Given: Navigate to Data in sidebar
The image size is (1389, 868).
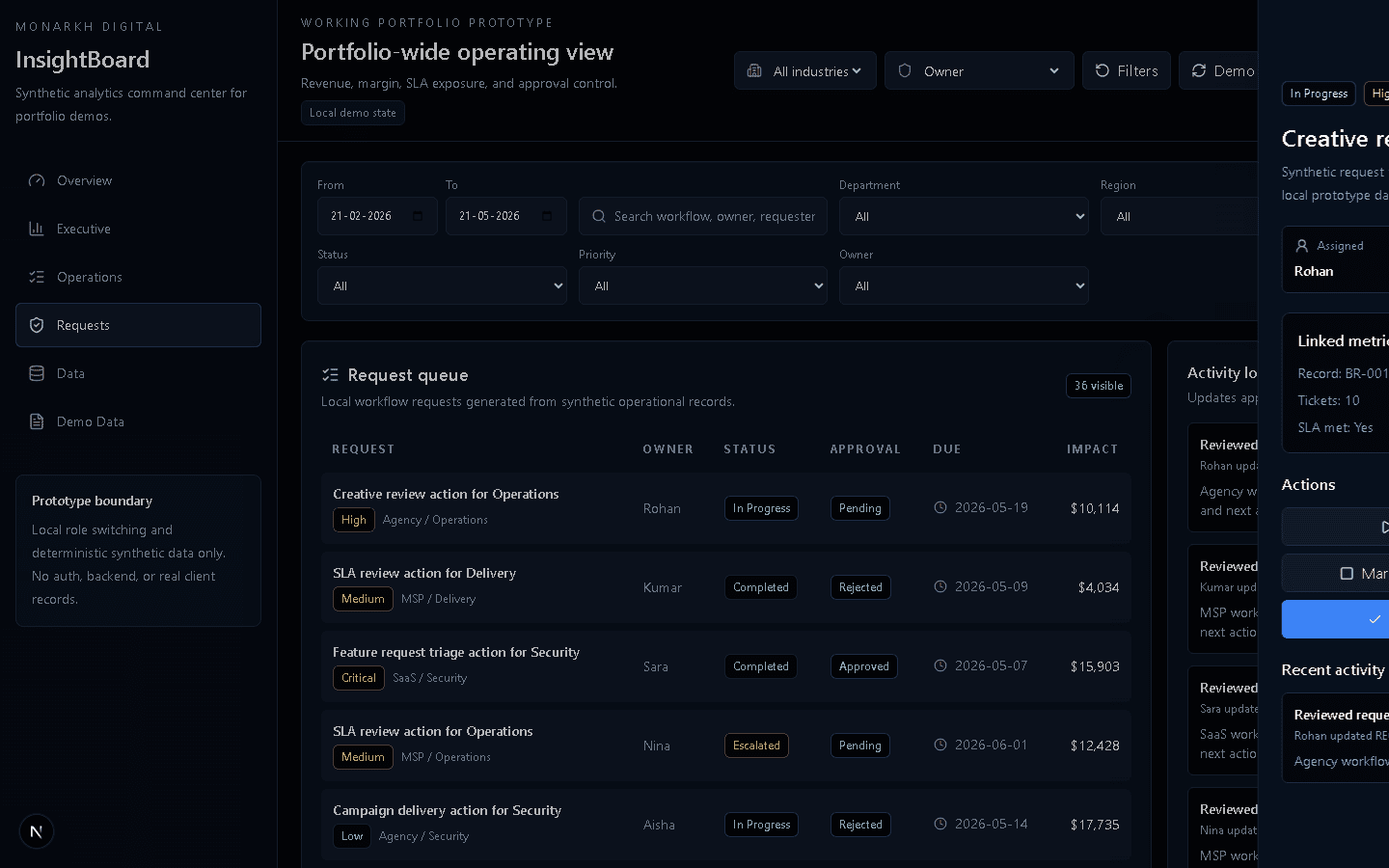Looking at the screenshot, I should [x=138, y=373].
